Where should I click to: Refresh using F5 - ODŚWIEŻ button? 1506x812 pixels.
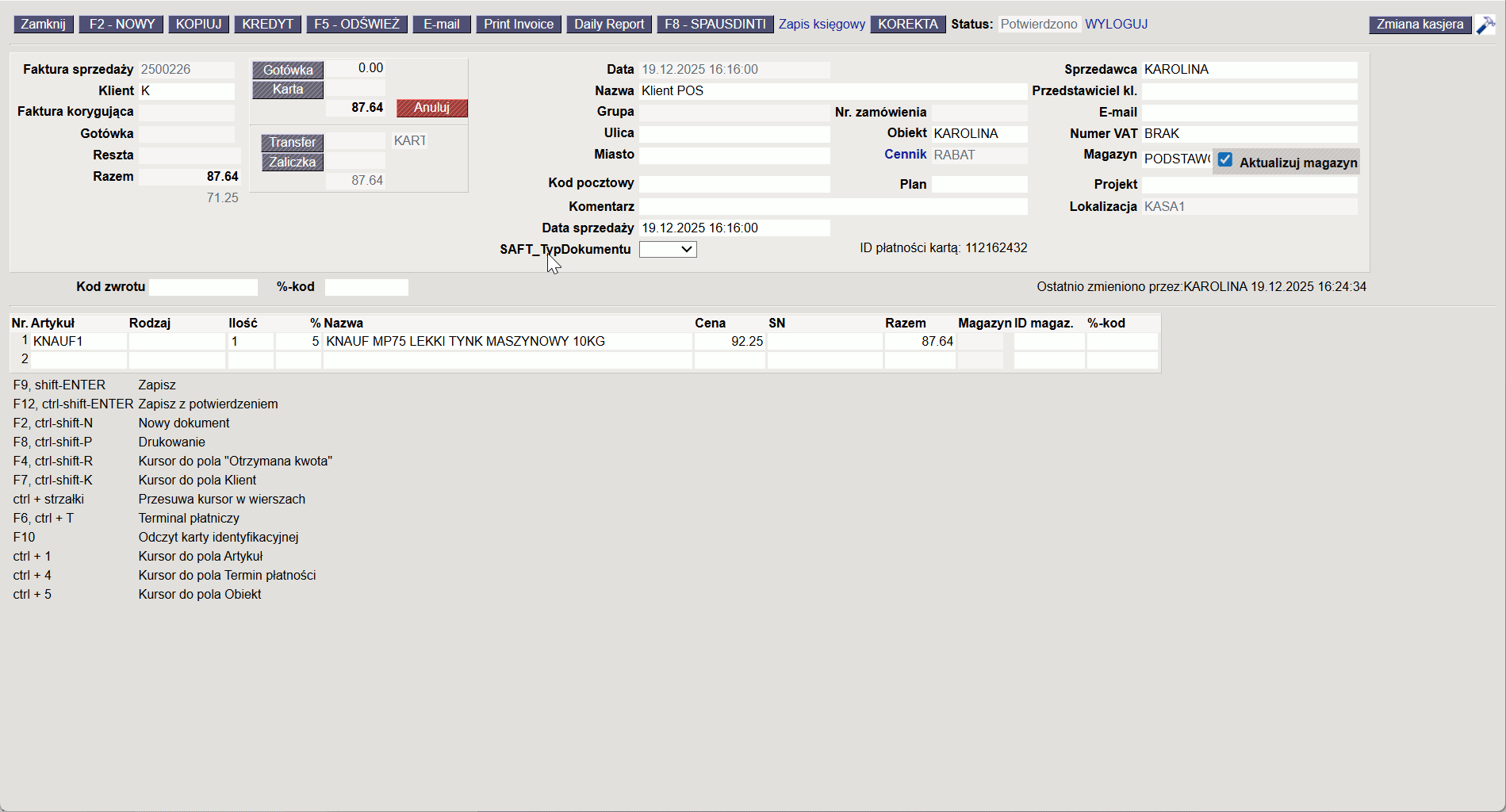(x=357, y=25)
